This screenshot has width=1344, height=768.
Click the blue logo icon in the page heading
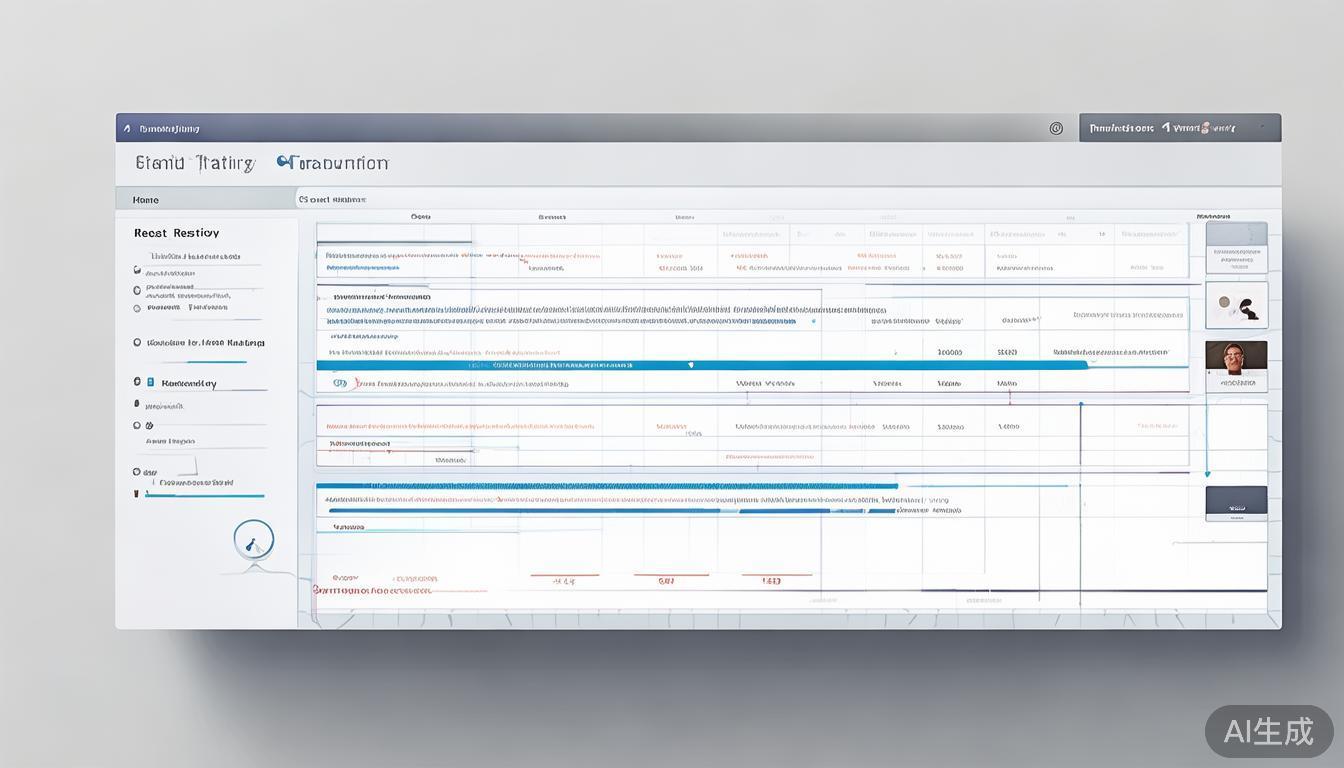click(x=284, y=161)
